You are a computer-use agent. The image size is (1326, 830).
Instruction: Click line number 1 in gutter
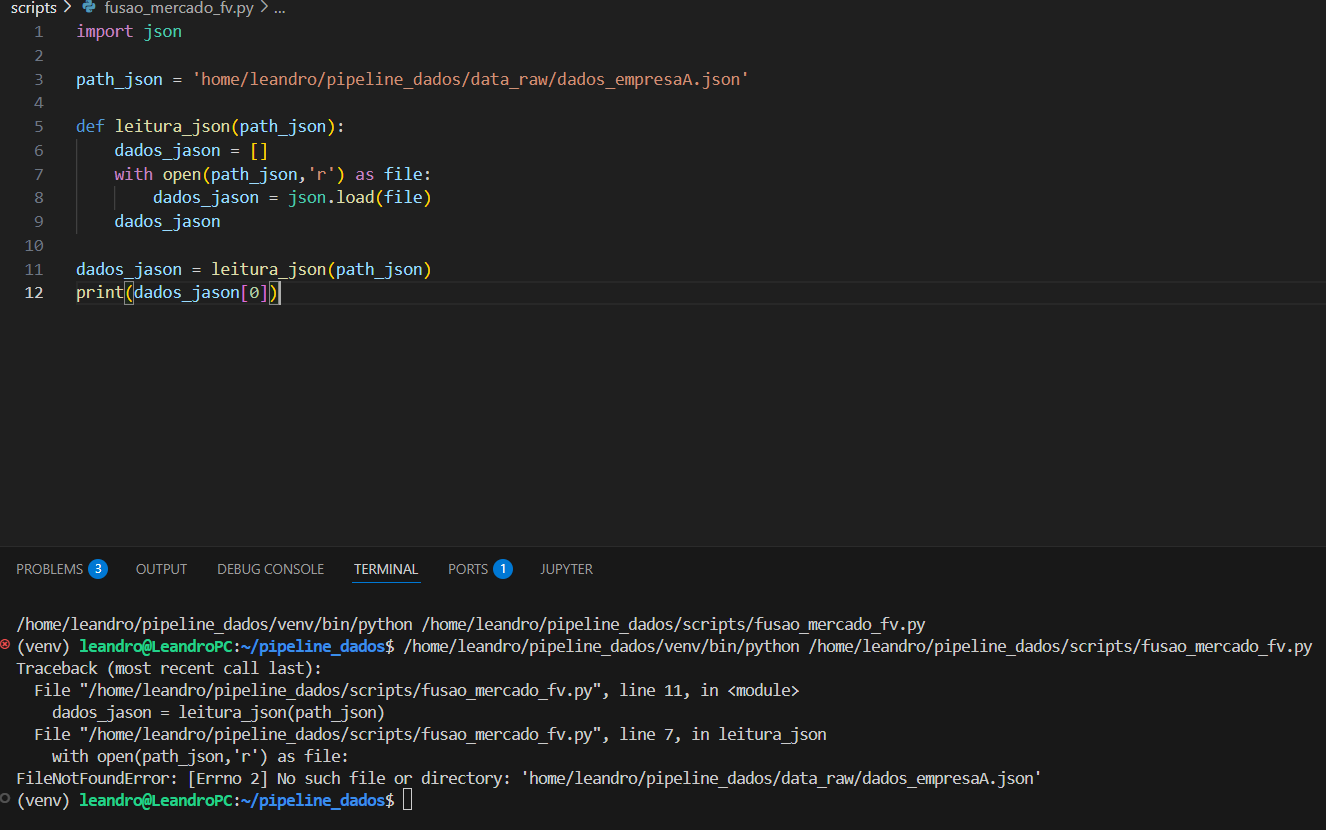click(39, 31)
